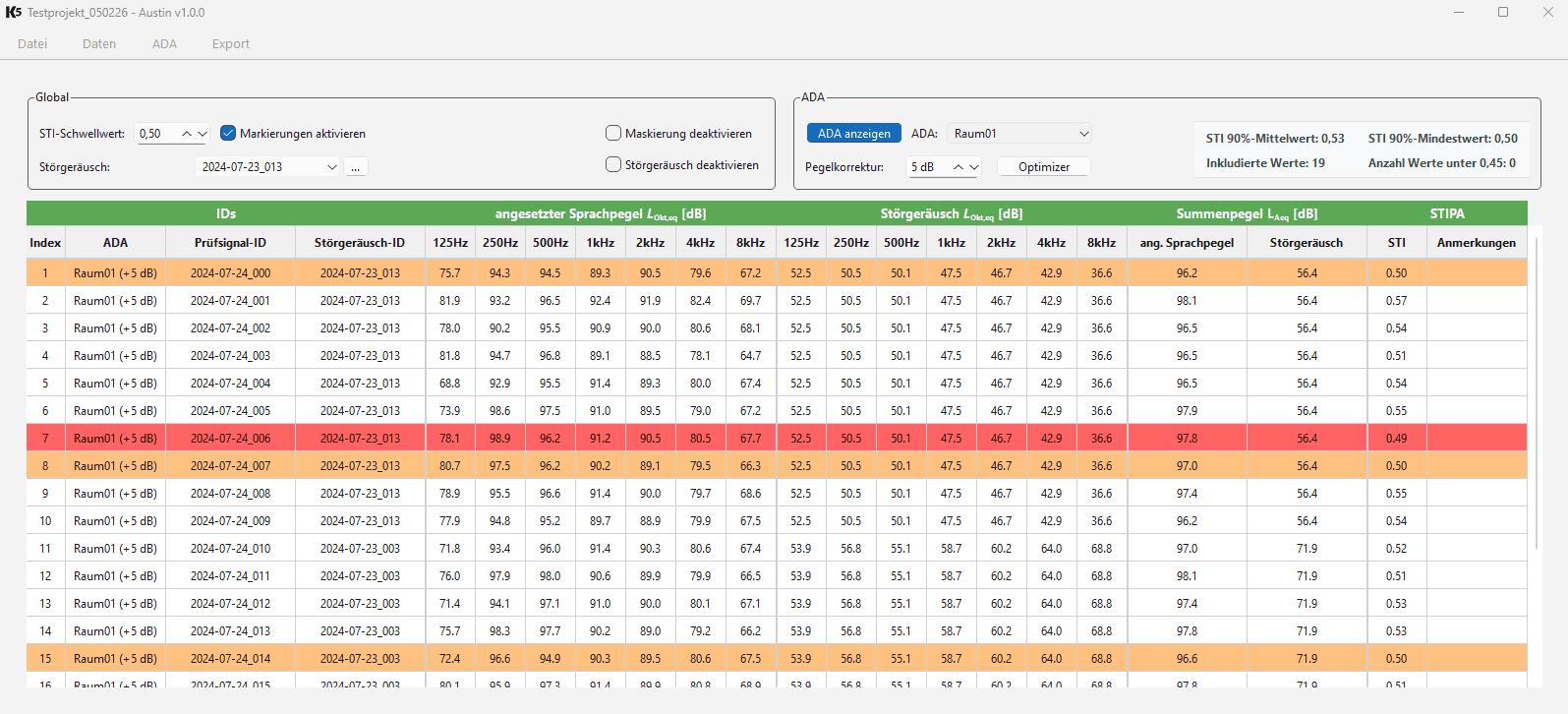This screenshot has width=1568, height=714.
Task: Open the ADA menu in menu bar
Action: click(164, 44)
